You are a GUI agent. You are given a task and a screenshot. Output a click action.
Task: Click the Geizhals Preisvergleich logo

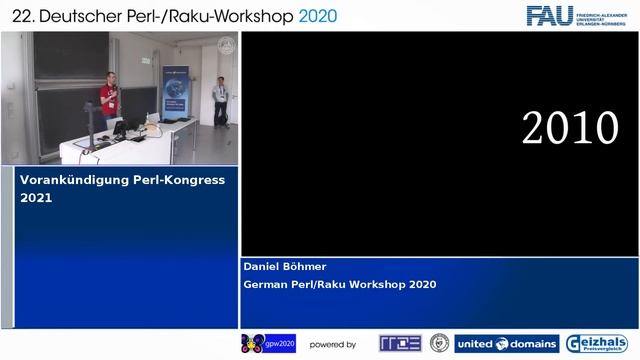[x=597, y=344]
